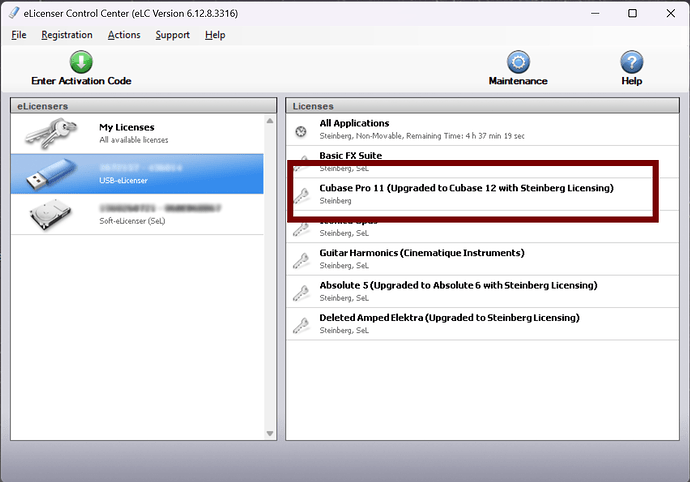Select the Deleted Amped Elektra license
690x482 pixels.
pos(482,324)
